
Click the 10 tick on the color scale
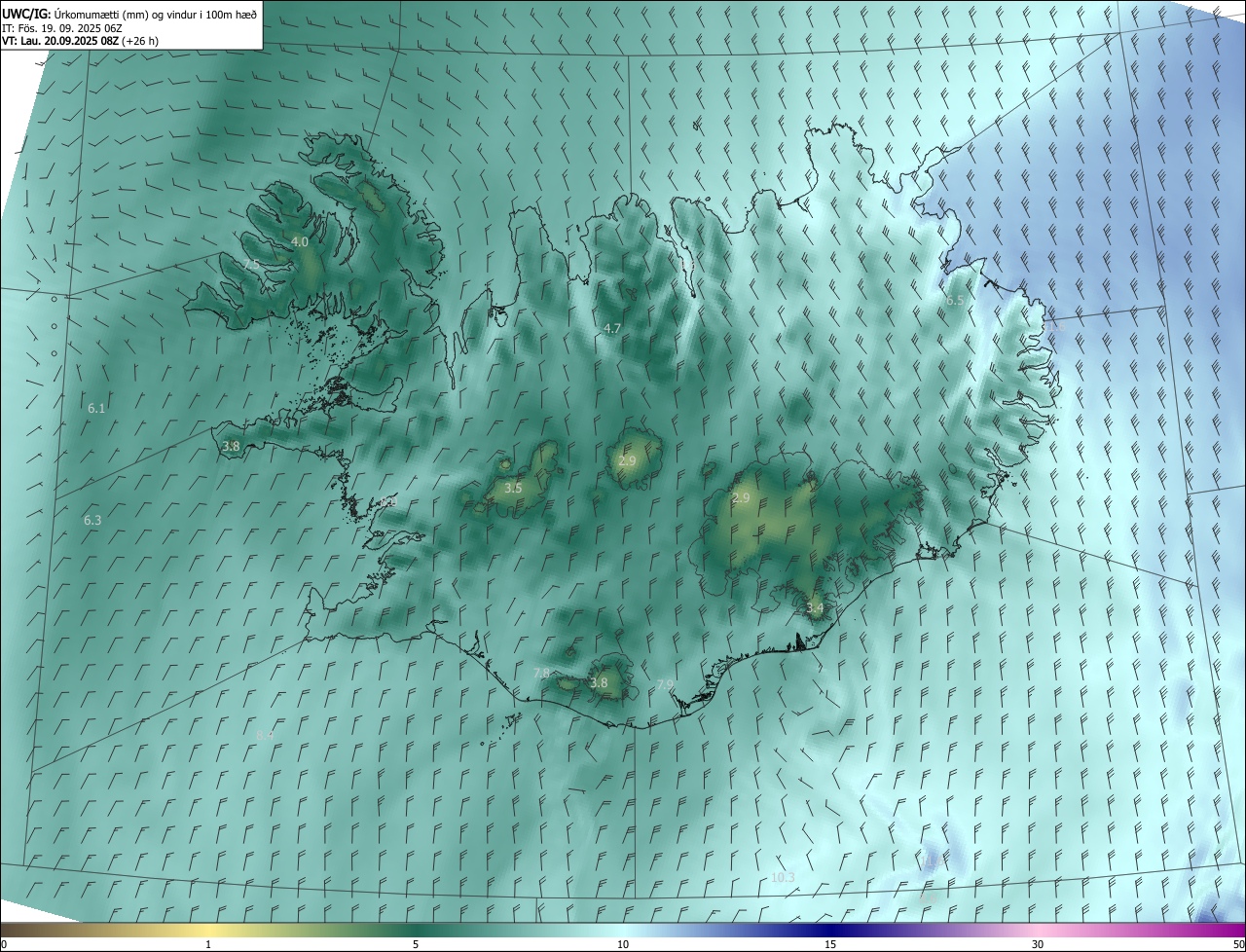623,945
